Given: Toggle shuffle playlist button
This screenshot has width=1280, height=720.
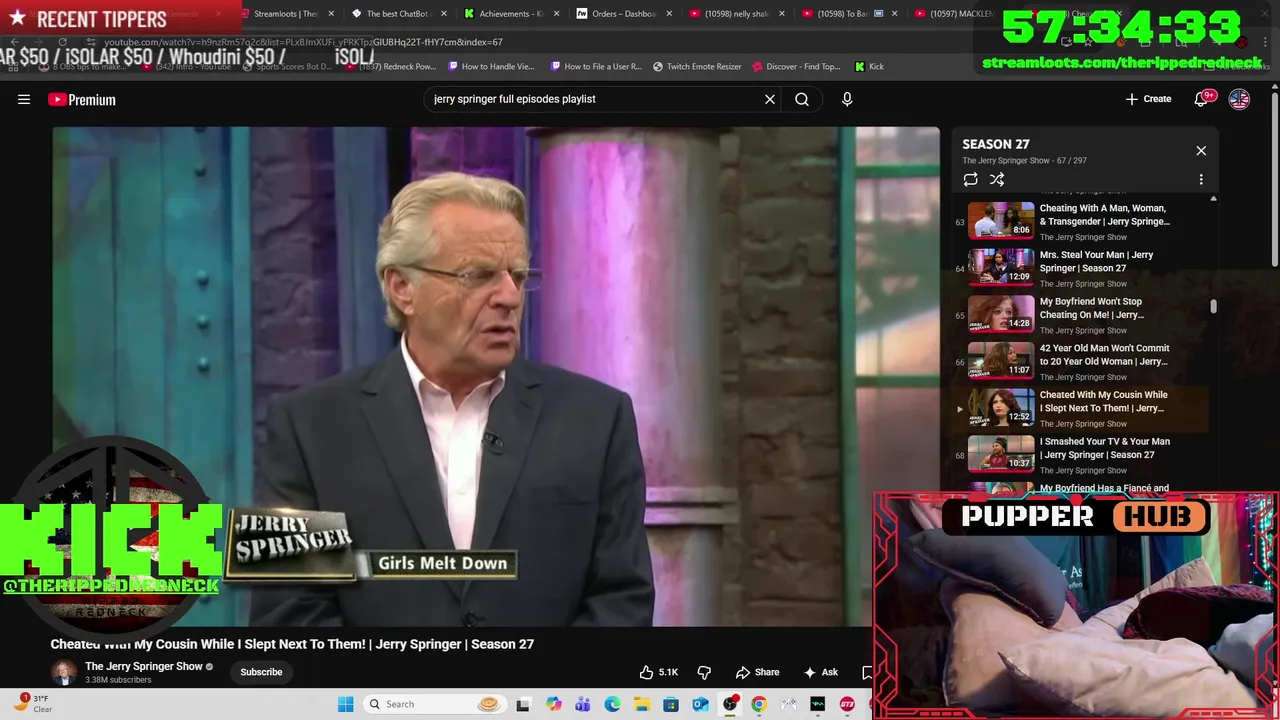Looking at the screenshot, I should 997,180.
